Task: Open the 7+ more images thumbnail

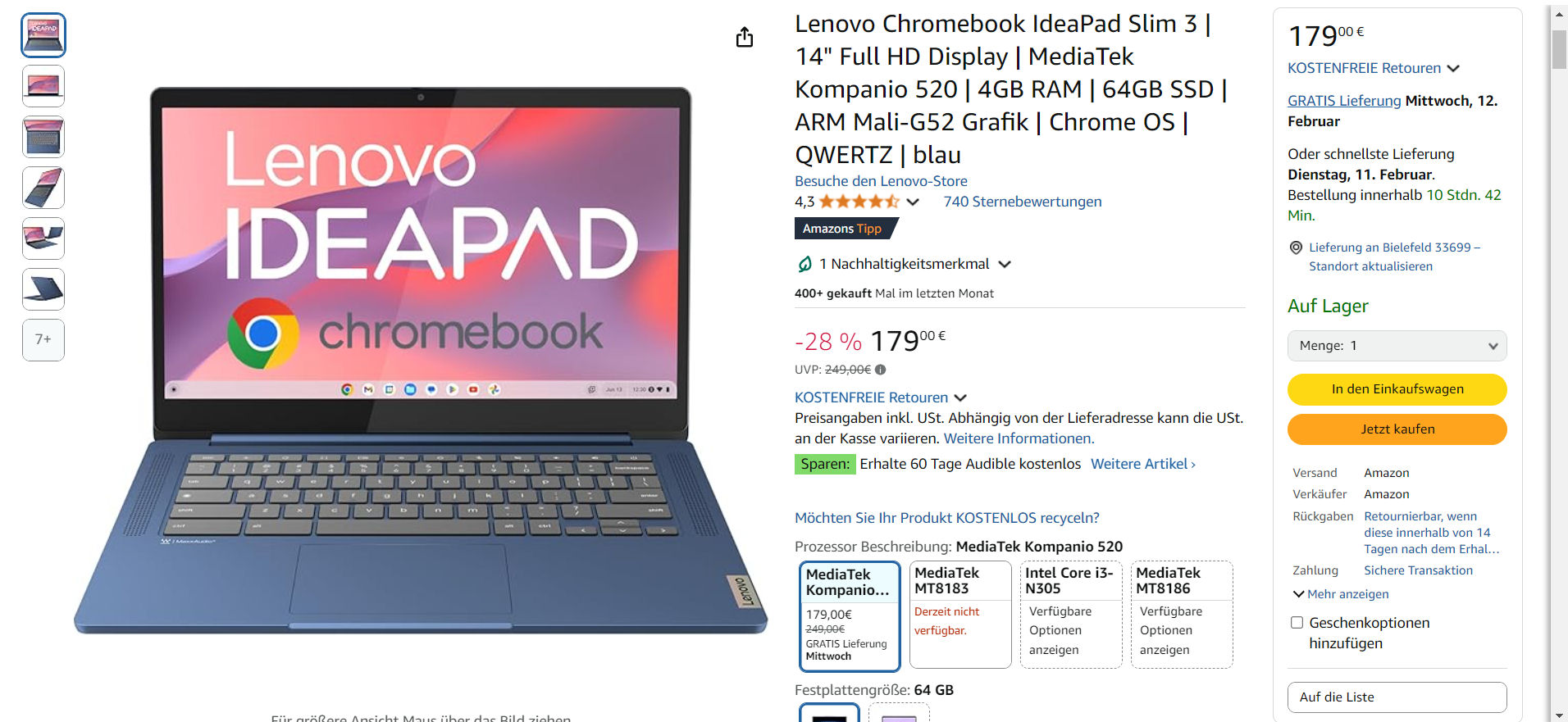Action: click(x=43, y=339)
